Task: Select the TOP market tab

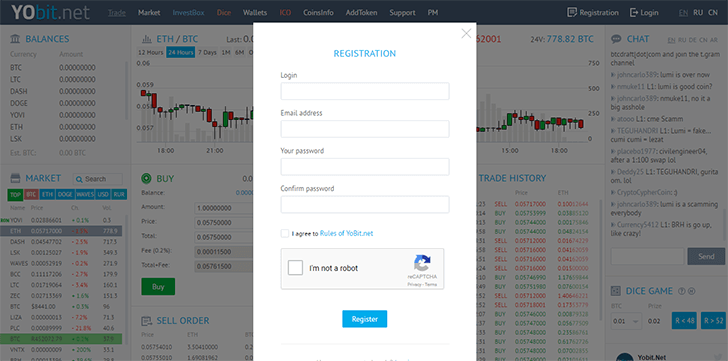Action: pyautogui.click(x=15, y=194)
